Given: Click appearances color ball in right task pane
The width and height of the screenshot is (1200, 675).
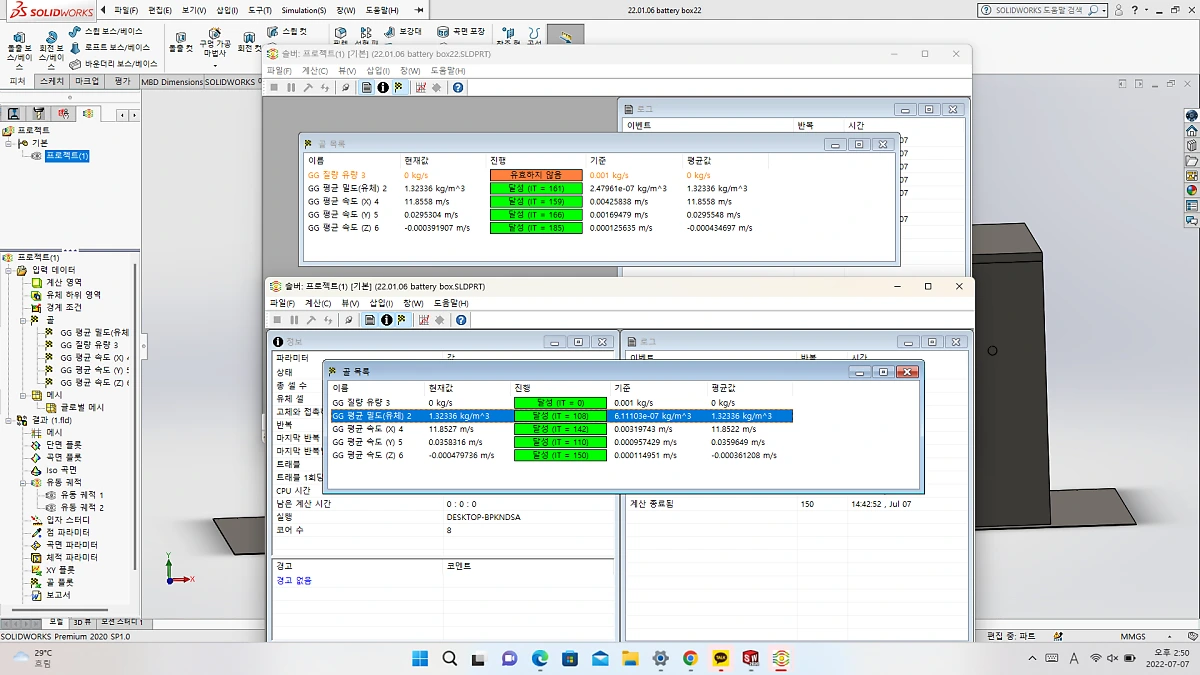Looking at the screenshot, I should point(1191,190).
